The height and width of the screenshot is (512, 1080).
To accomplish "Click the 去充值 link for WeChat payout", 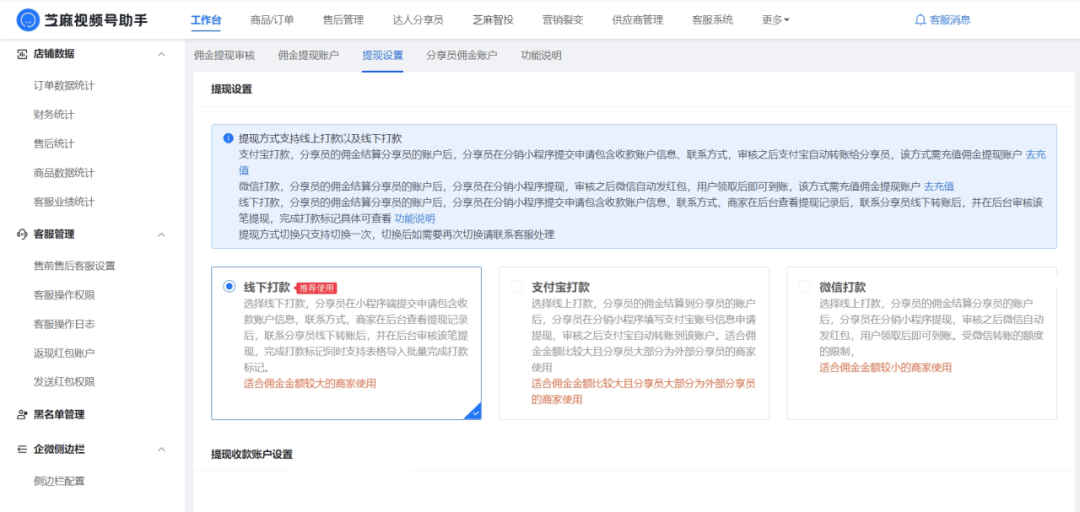I will 938,187.
